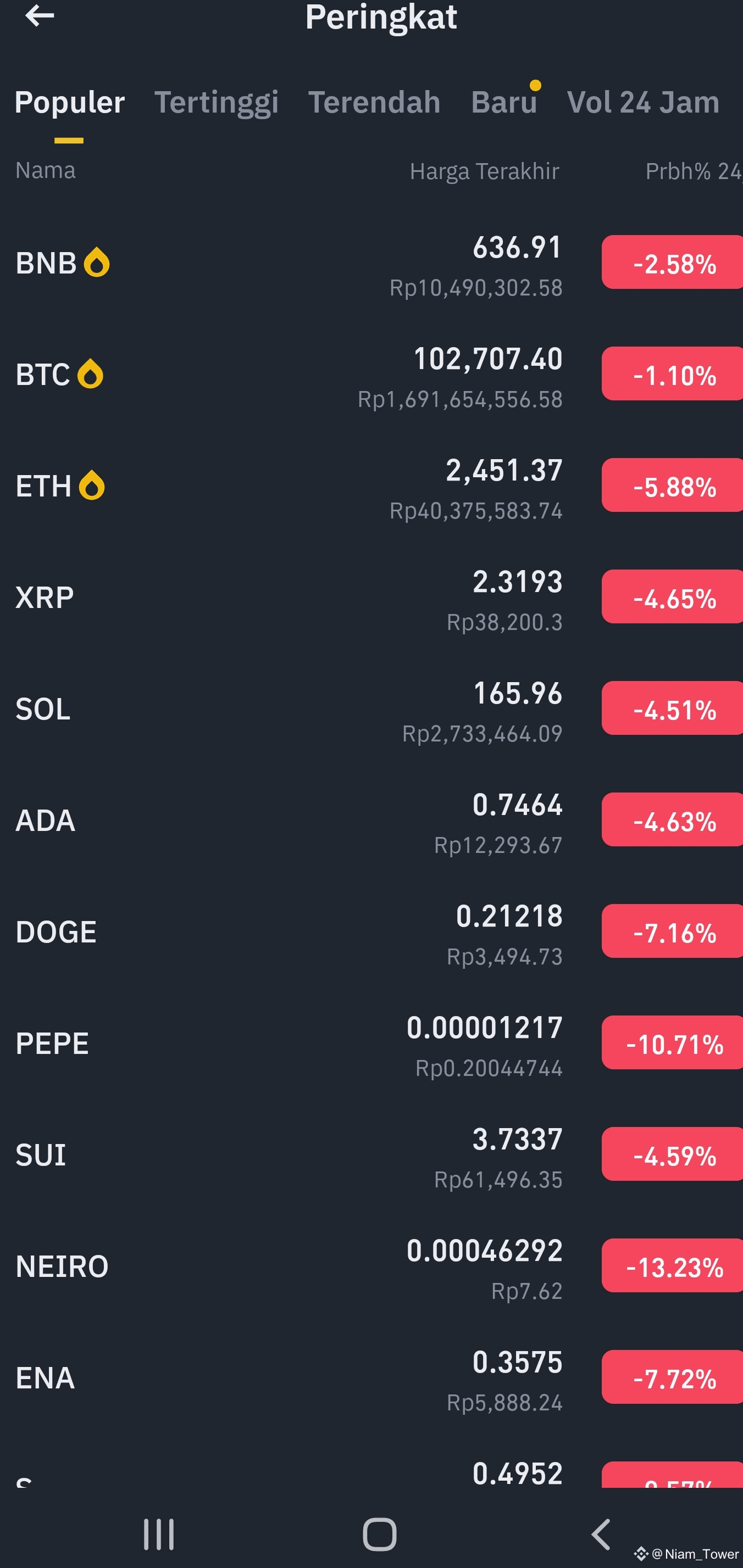Open the DOGE listing
This screenshot has width=743, height=1568.
coord(371,931)
